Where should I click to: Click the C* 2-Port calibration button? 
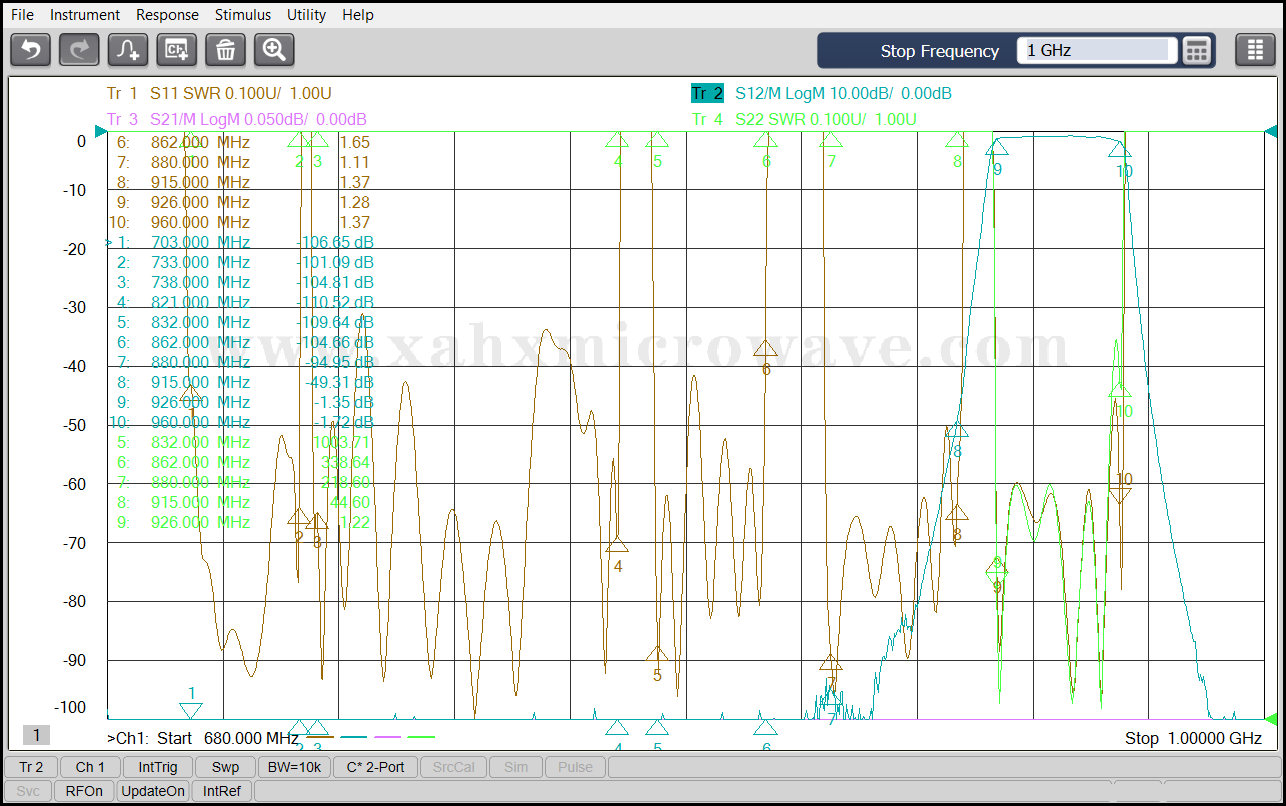click(375, 767)
